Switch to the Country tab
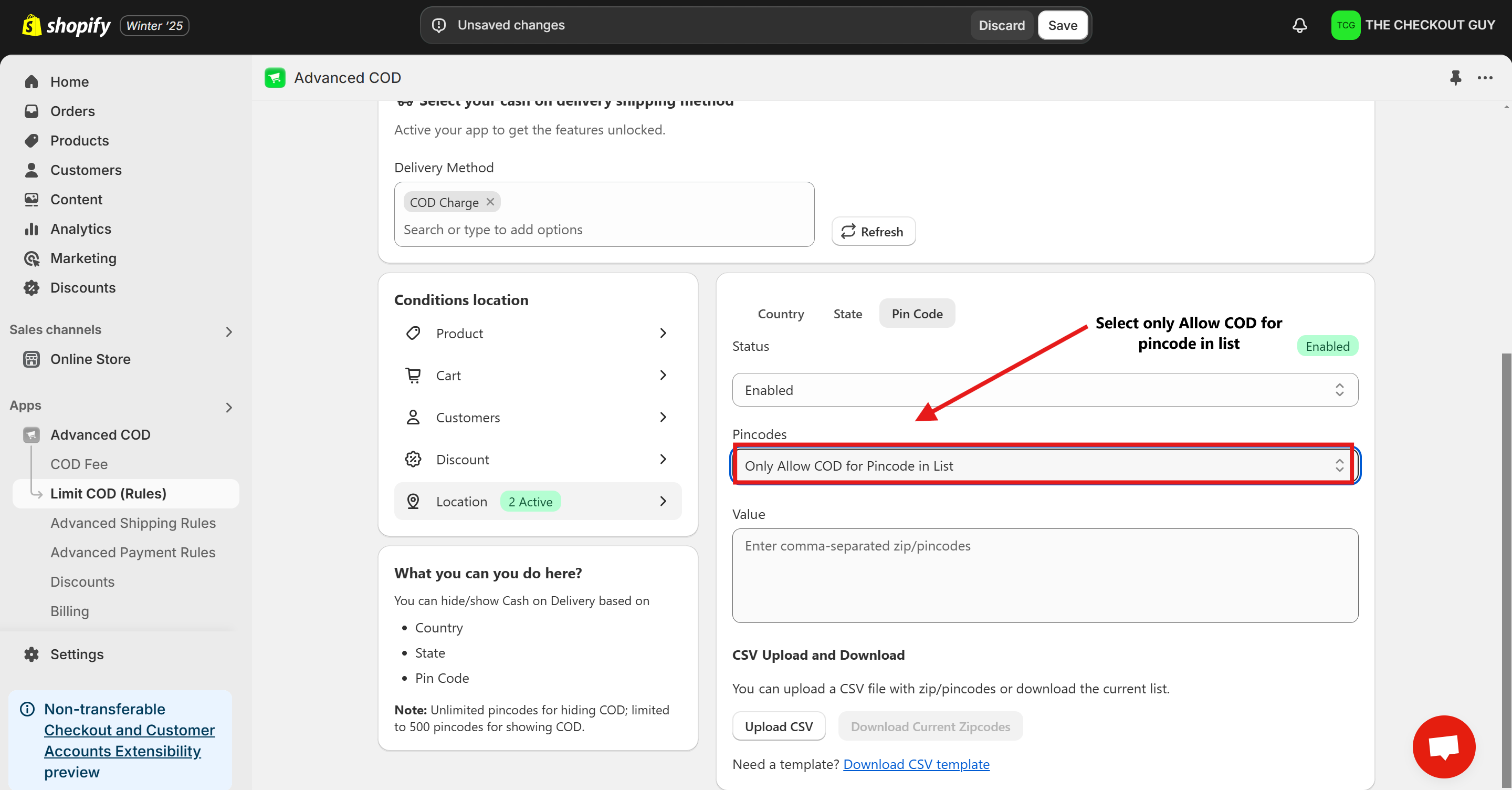The width and height of the screenshot is (1512, 790). click(x=781, y=313)
